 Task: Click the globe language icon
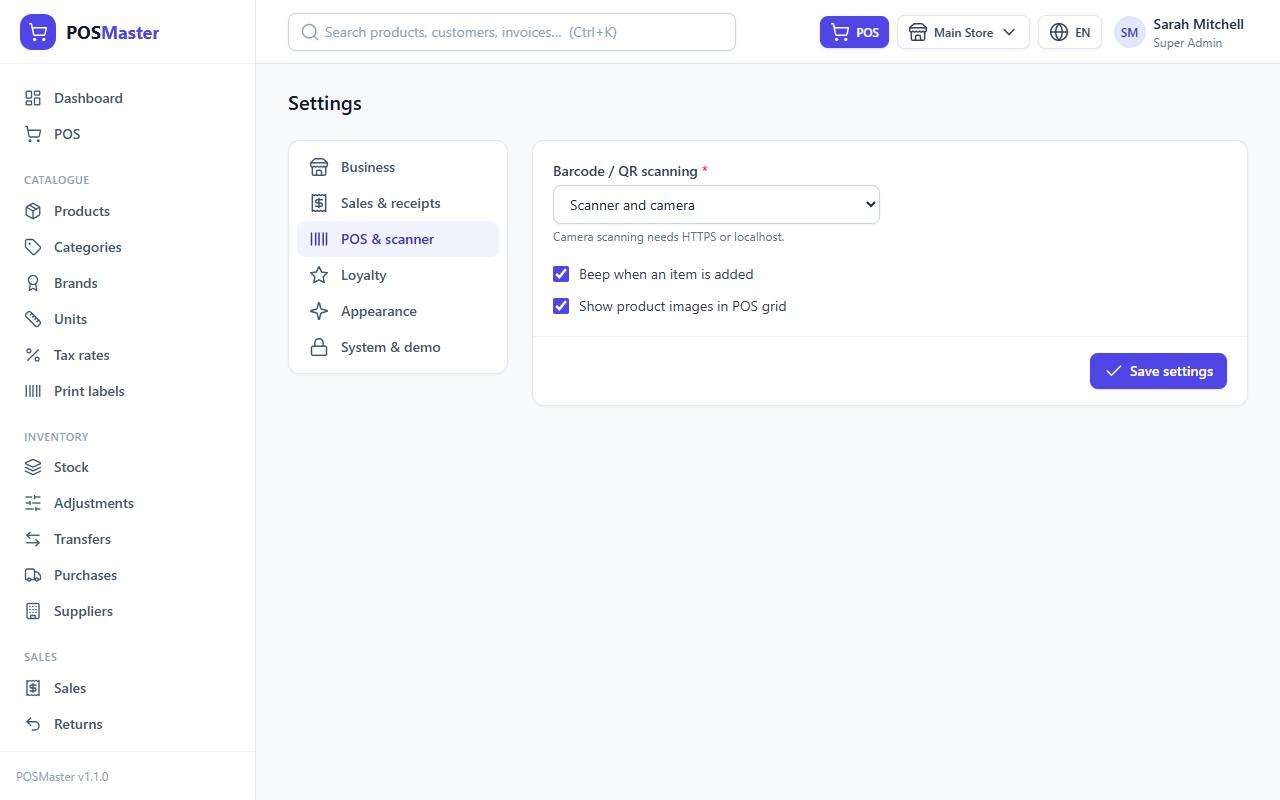[x=1059, y=32]
